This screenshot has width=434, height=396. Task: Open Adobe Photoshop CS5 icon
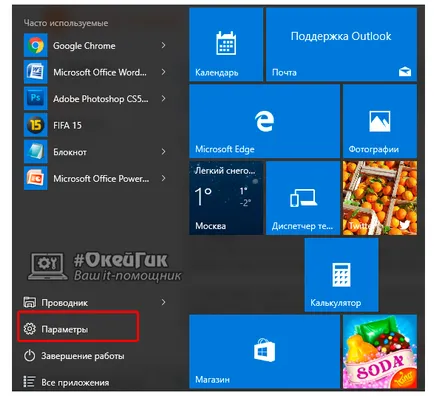coord(36,99)
